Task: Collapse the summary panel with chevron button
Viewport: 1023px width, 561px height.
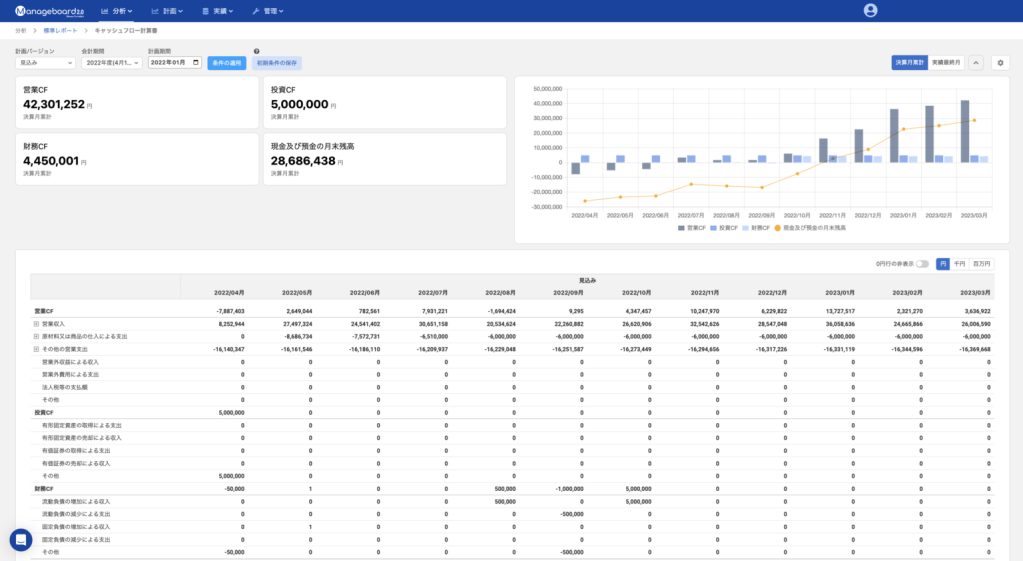Action: (976, 63)
